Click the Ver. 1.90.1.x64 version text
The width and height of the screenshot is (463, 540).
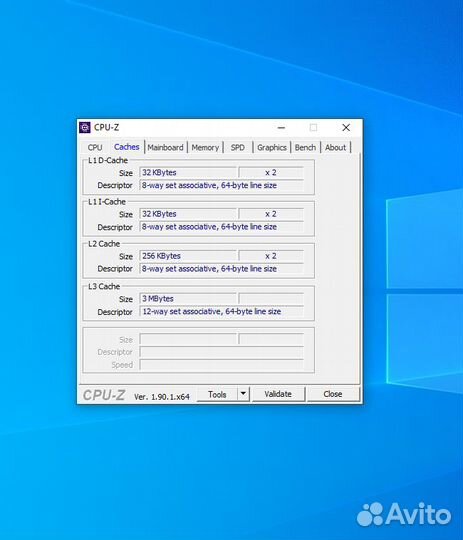click(162, 397)
